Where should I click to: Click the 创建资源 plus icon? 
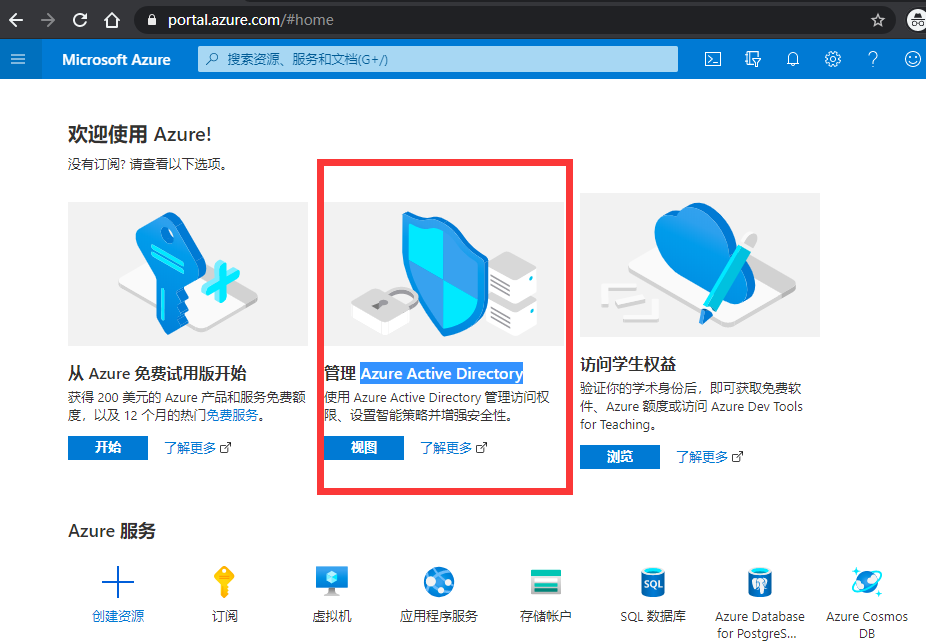coord(118,582)
